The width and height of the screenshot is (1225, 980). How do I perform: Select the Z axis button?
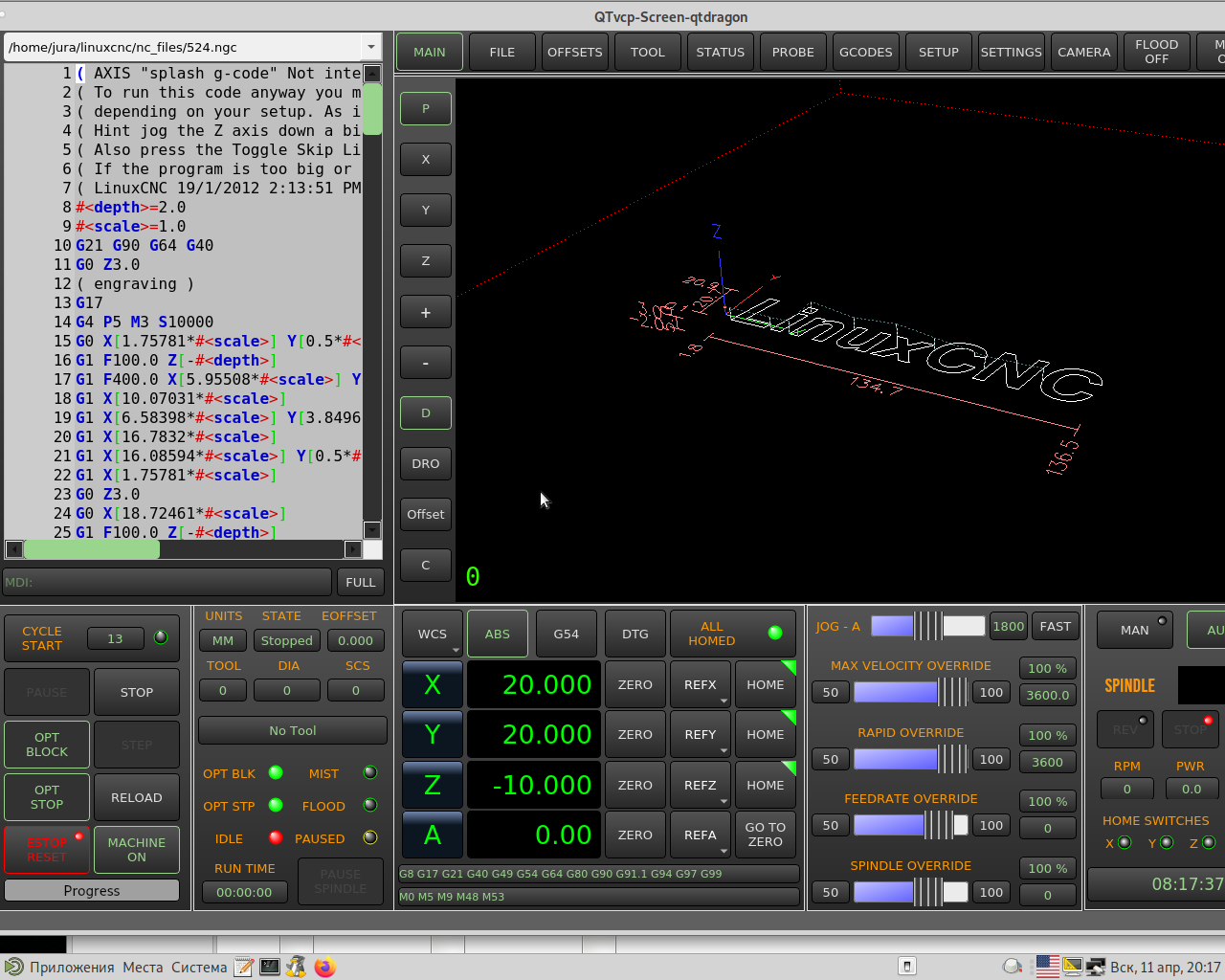click(x=433, y=785)
